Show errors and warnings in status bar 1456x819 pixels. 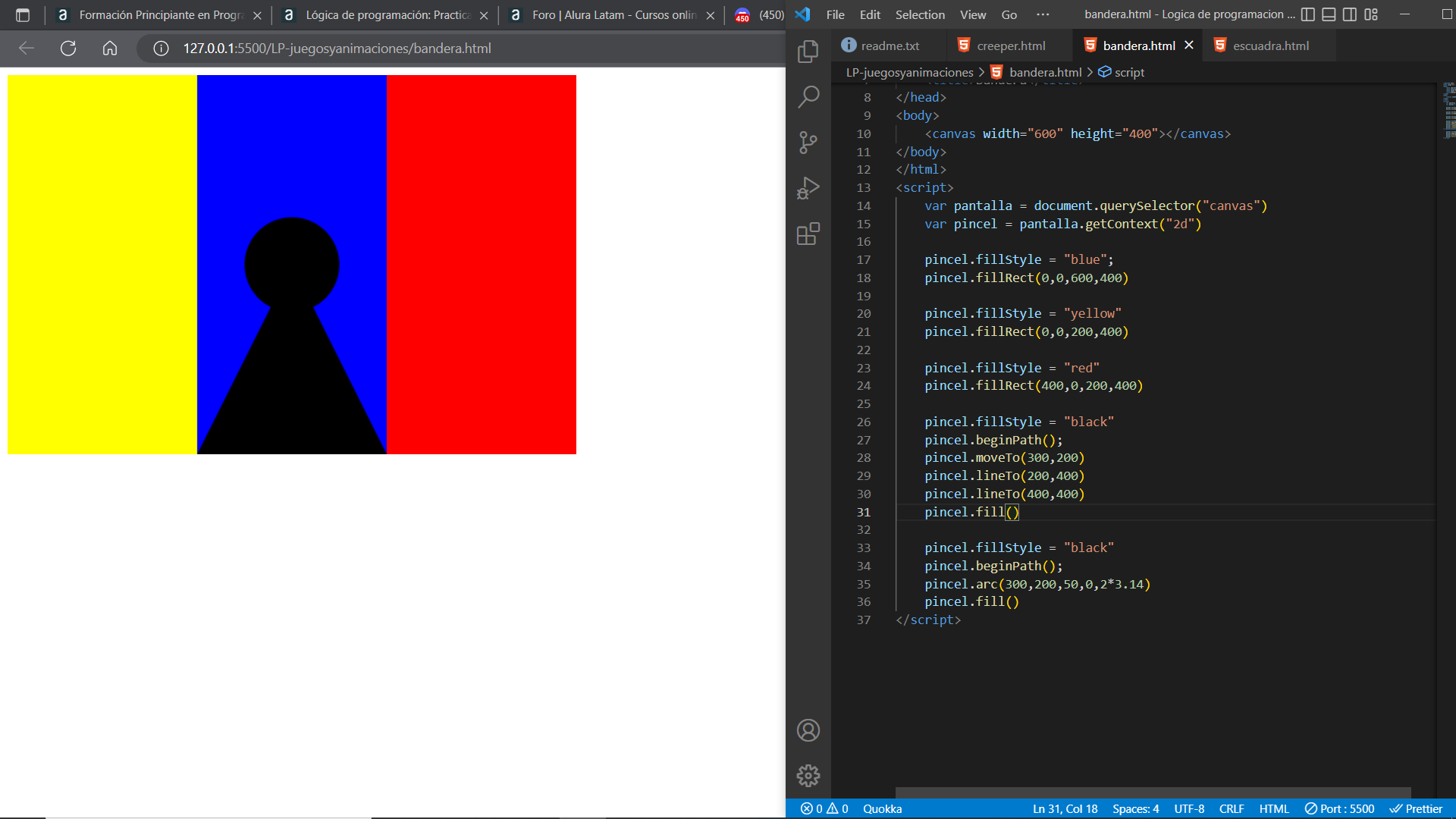pyautogui.click(x=824, y=809)
